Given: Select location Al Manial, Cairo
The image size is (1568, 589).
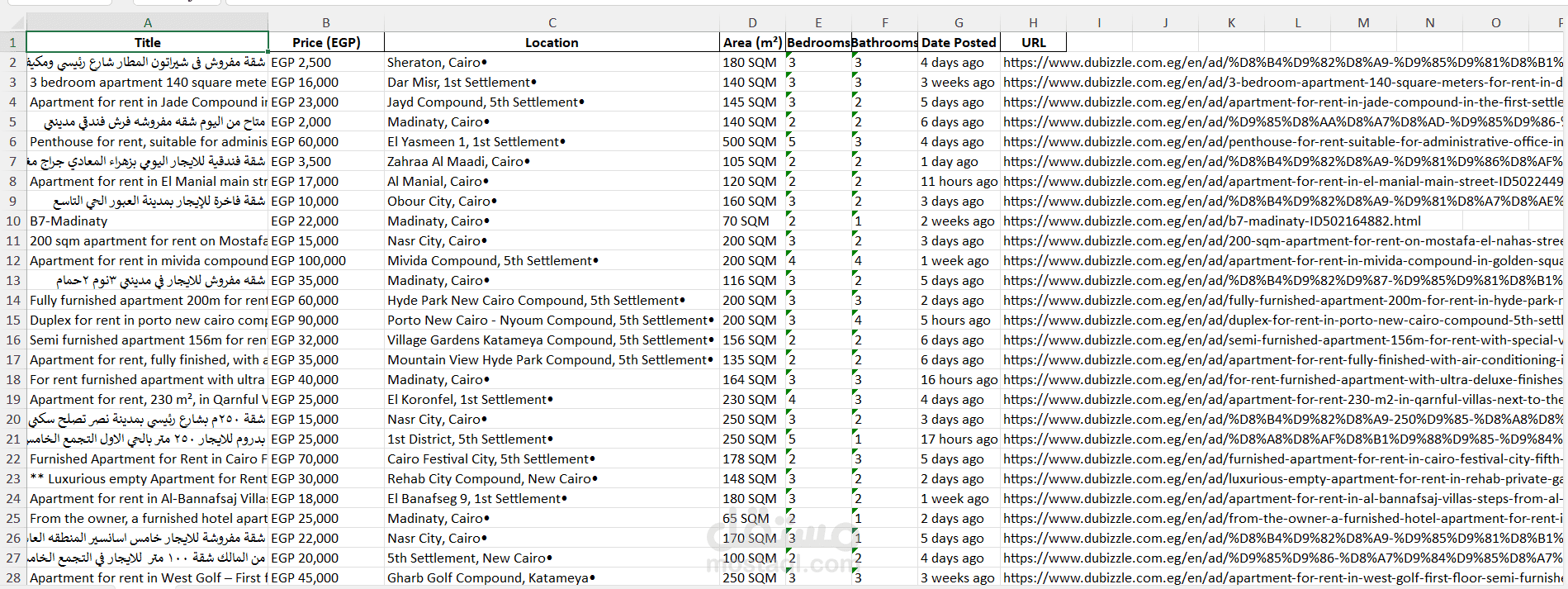Looking at the screenshot, I should click(x=552, y=181).
